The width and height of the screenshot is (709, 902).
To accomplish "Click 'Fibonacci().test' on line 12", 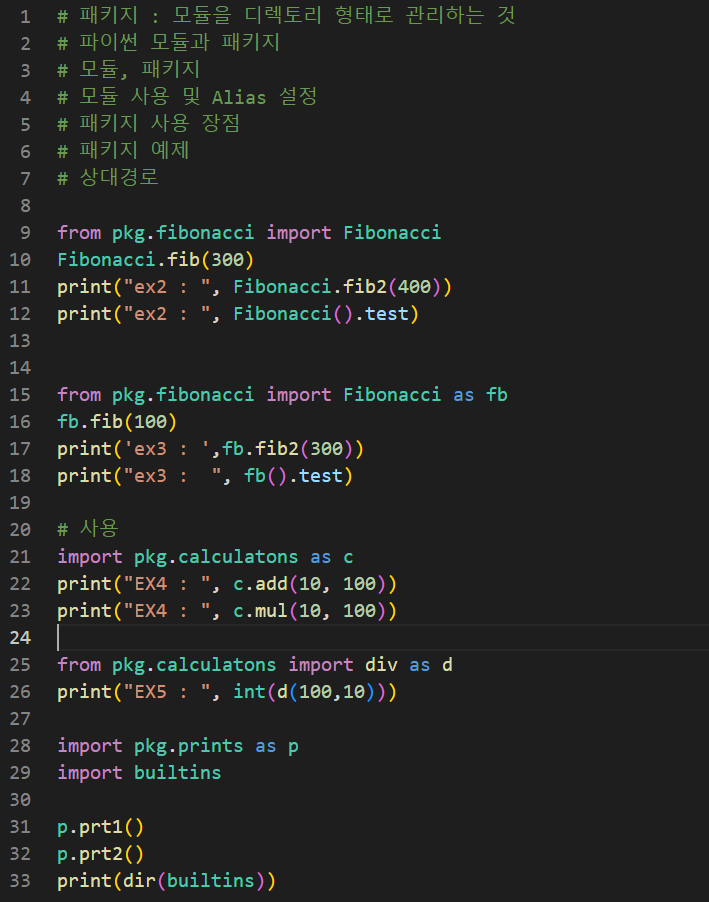I will (321, 314).
